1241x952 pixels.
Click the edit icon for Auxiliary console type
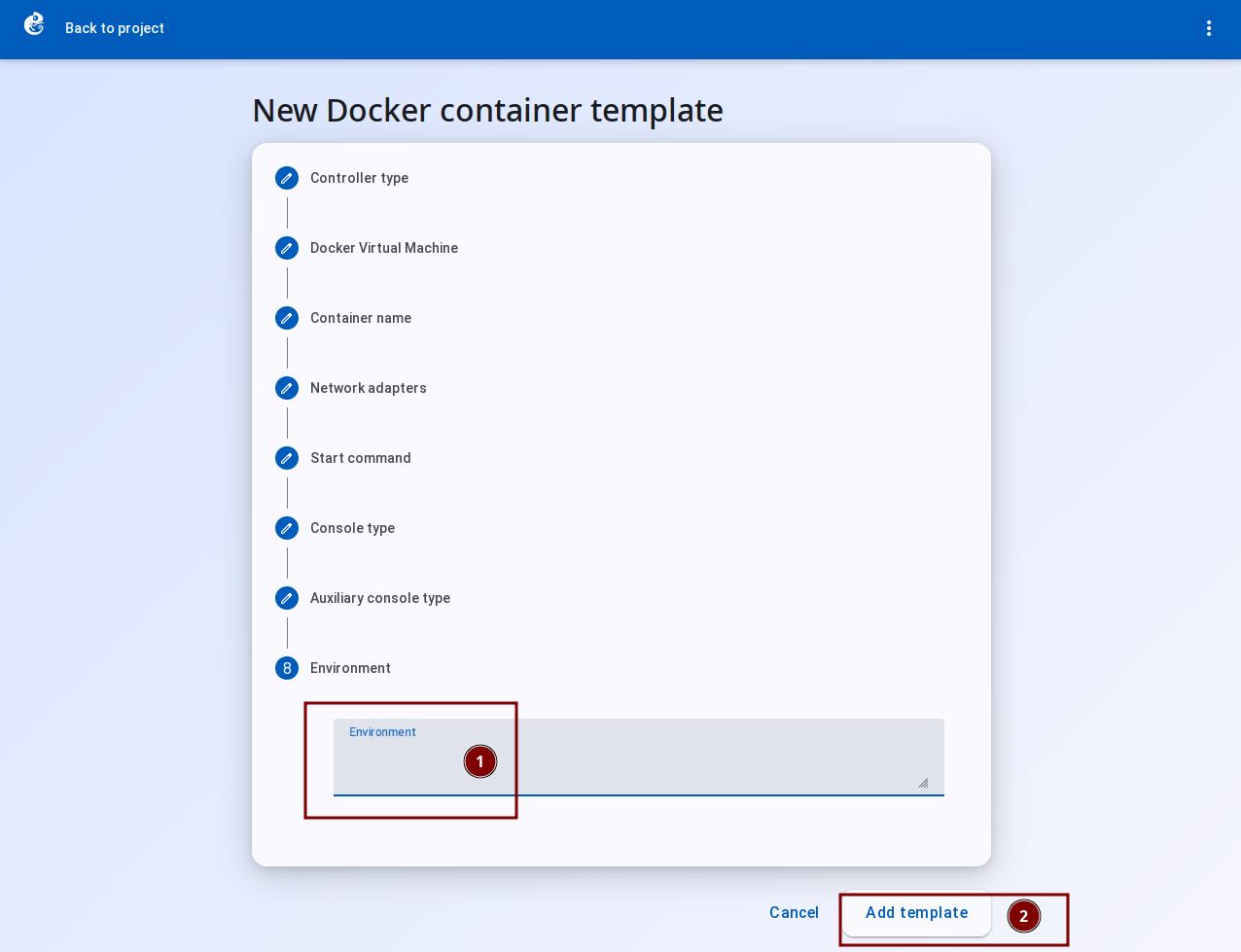(287, 598)
